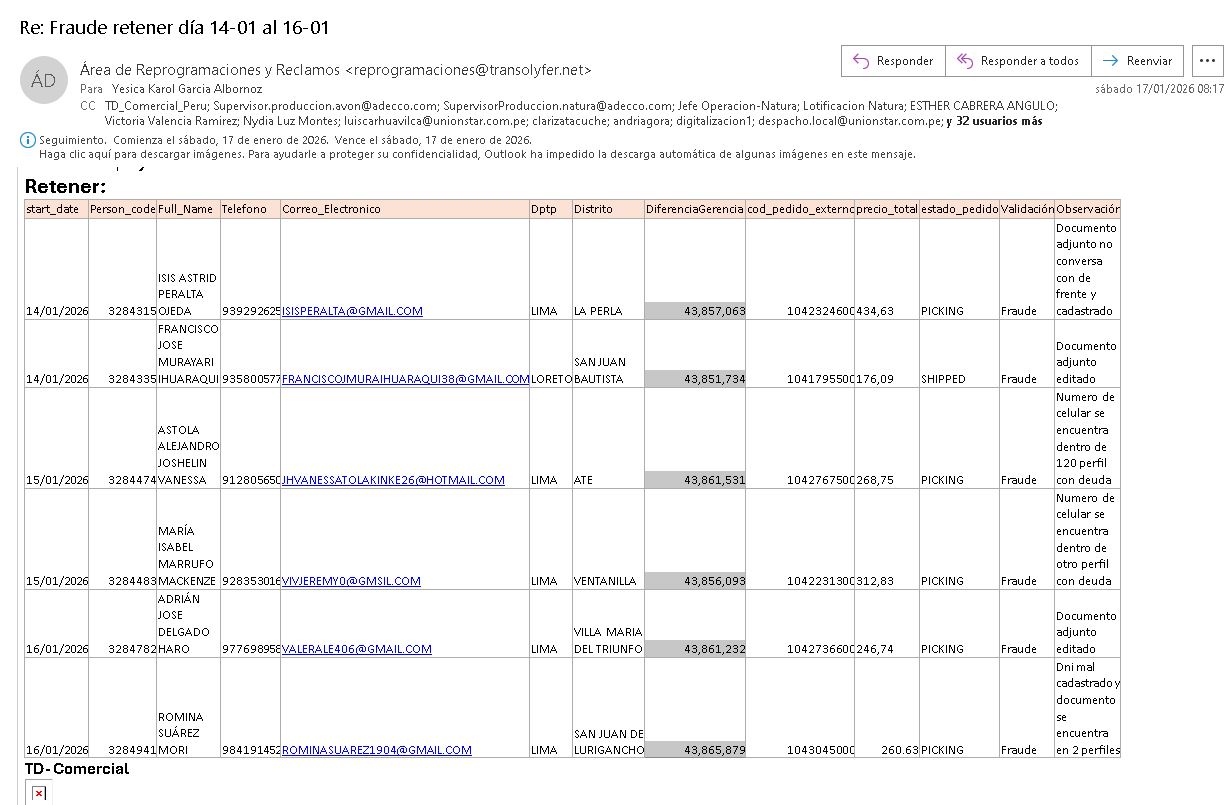Click the Correo_Electronico column header
This screenshot has width=1230, height=805.
[331, 209]
